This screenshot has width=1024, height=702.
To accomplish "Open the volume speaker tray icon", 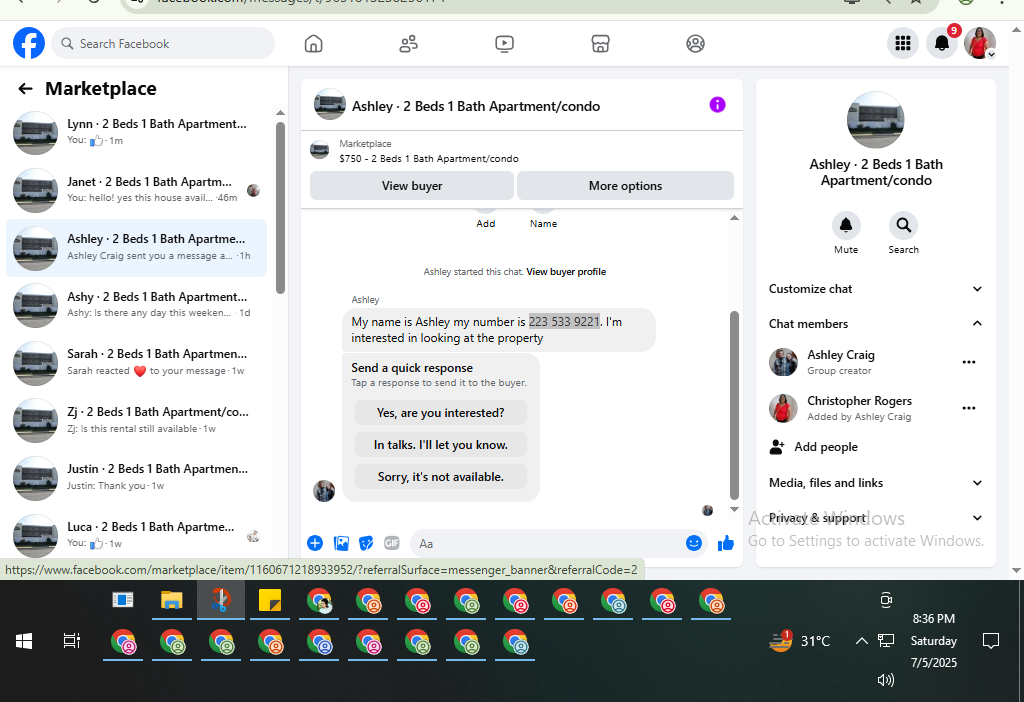I will coord(886,680).
